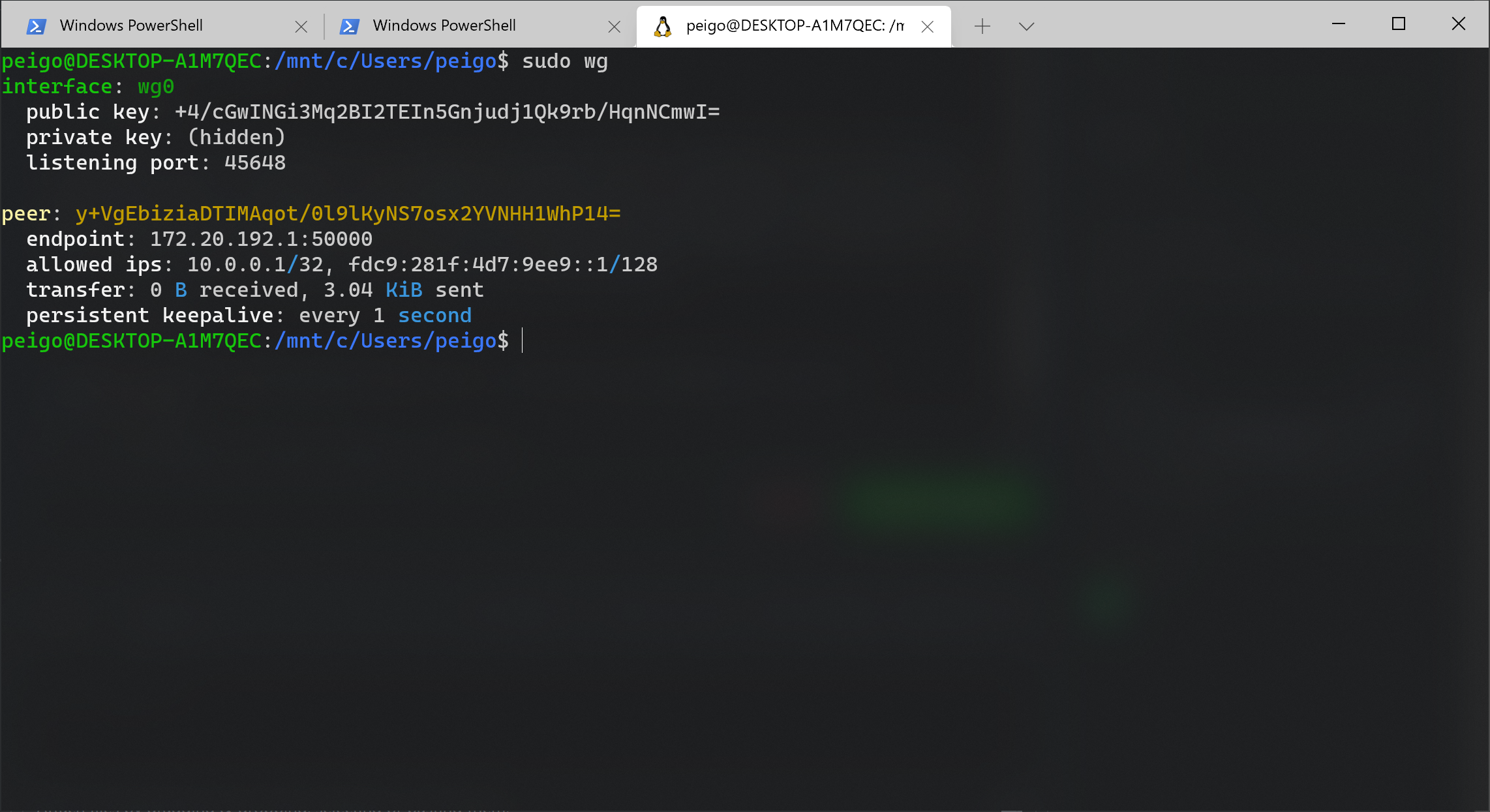Close the first Windows PowerShell tab
1490x812 pixels.
(301, 27)
